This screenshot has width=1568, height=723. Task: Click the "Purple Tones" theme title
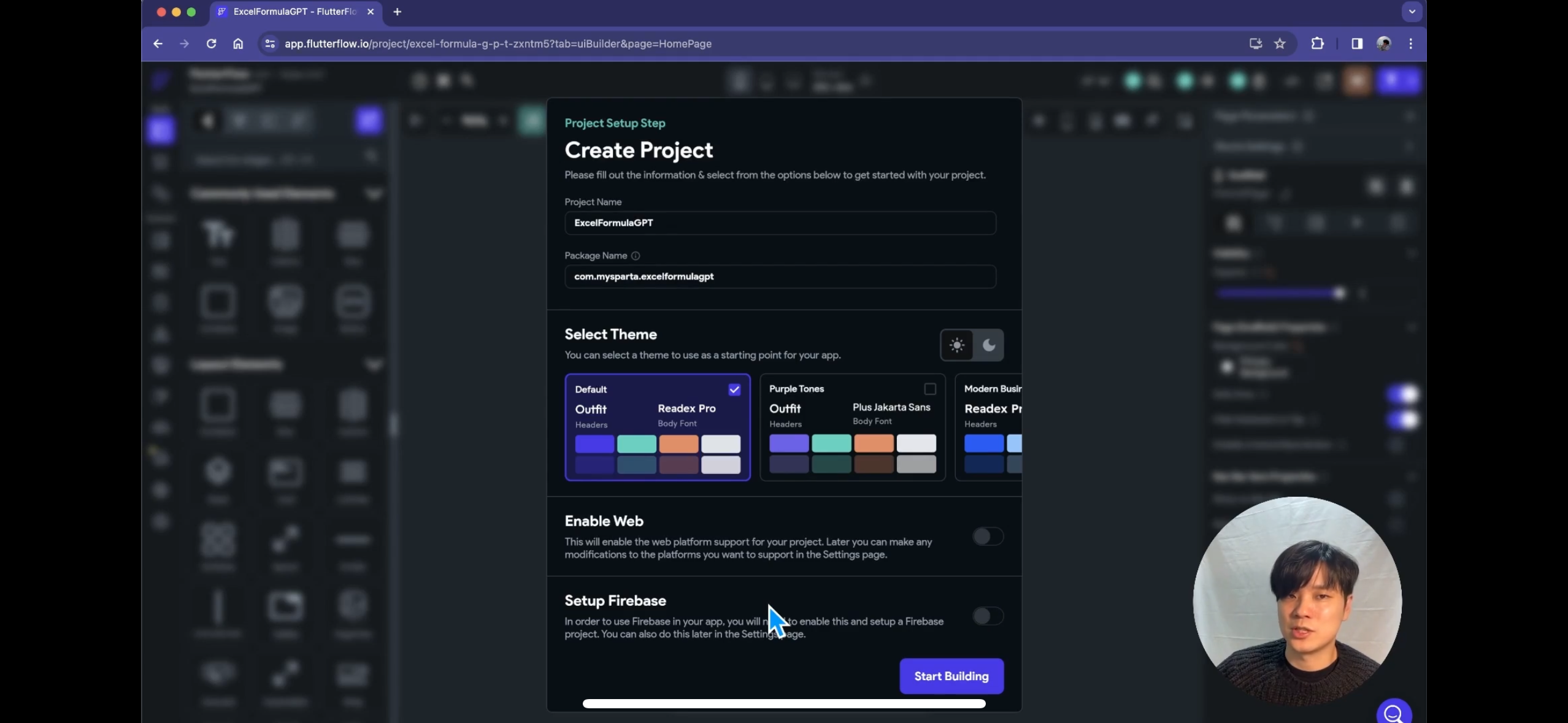[x=796, y=389]
